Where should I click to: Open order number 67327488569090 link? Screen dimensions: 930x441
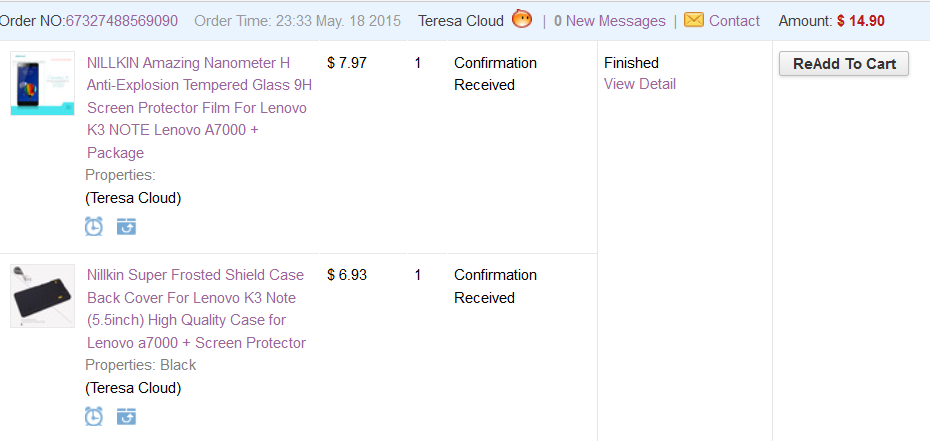(122, 21)
